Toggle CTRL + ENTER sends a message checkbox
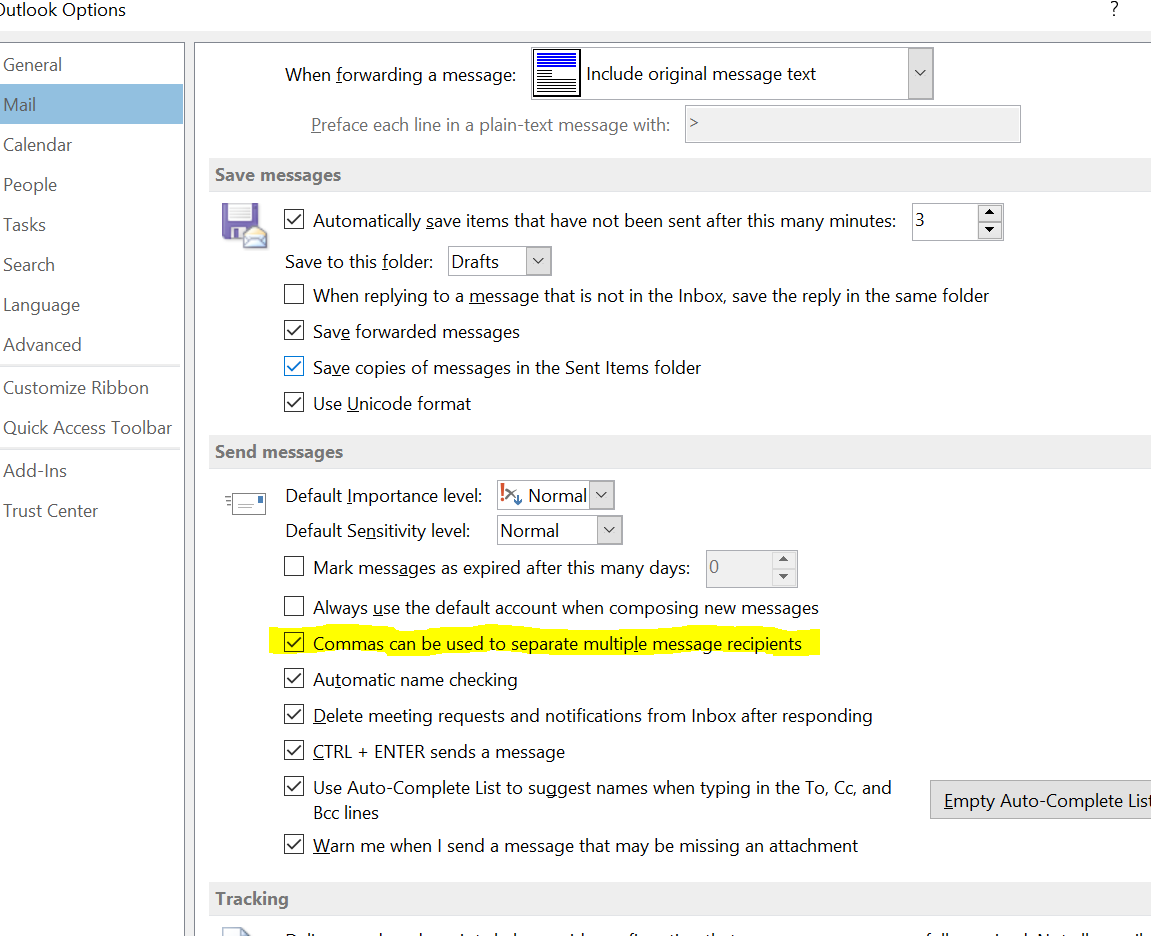 (x=294, y=750)
